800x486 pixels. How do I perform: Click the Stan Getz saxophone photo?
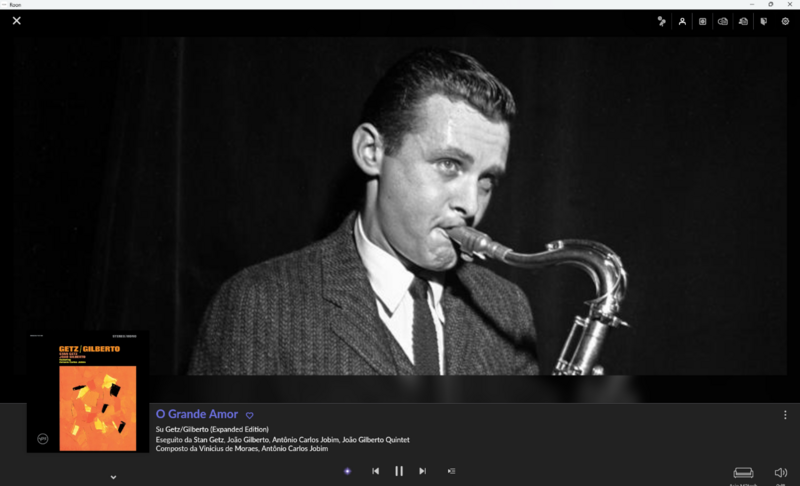400,206
